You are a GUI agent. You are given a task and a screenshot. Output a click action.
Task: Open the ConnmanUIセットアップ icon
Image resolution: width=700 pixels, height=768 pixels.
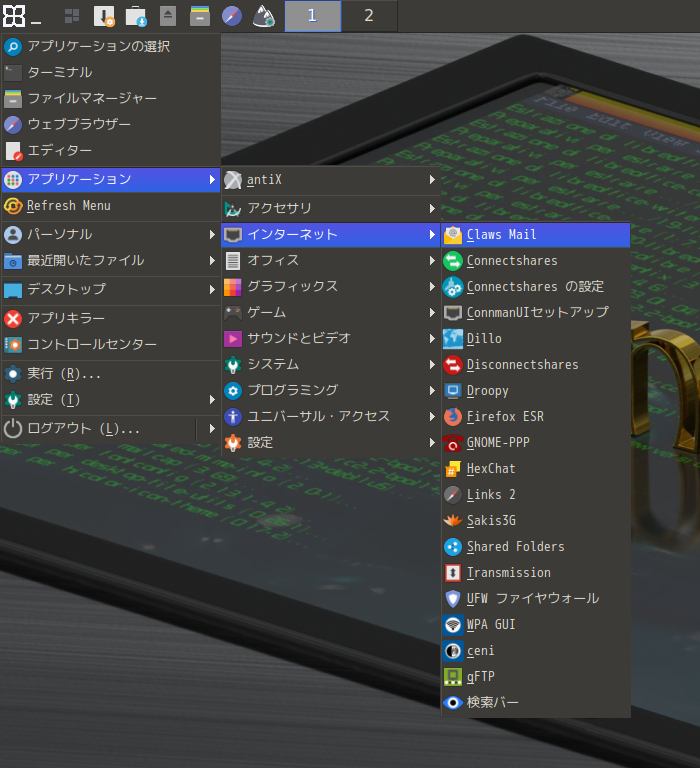[453, 312]
